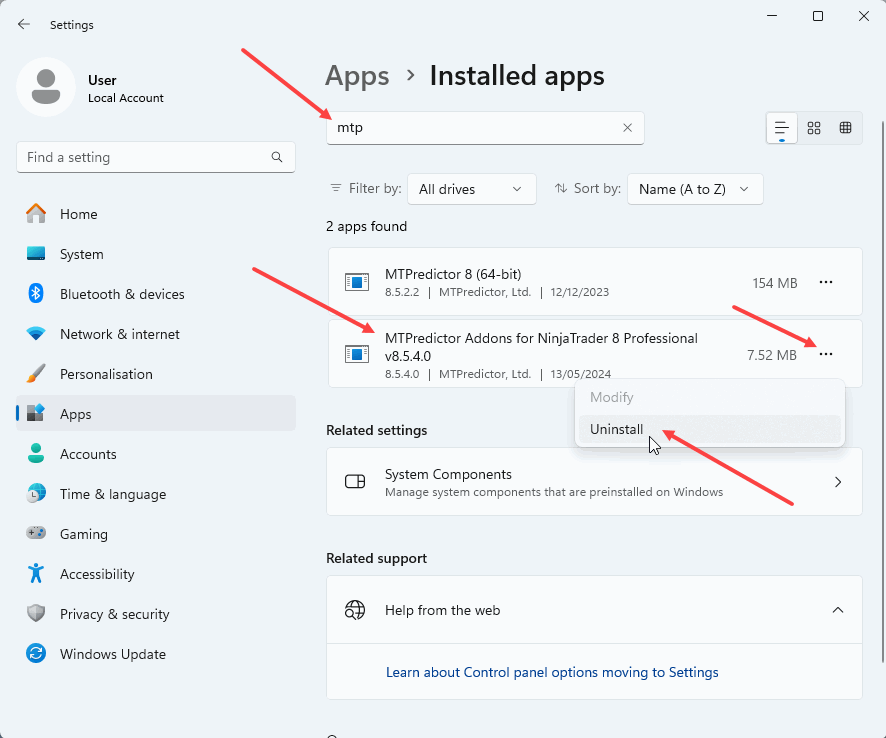Click the Apps breadcrumb link
The image size is (886, 738).
tap(357, 76)
